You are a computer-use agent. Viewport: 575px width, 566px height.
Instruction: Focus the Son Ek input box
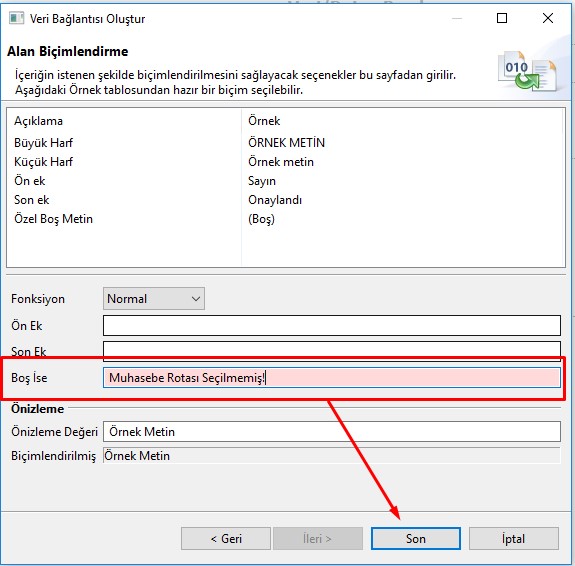click(332, 349)
